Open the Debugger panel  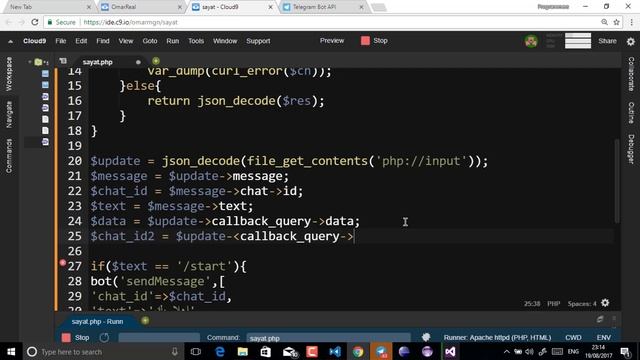pos(631,149)
